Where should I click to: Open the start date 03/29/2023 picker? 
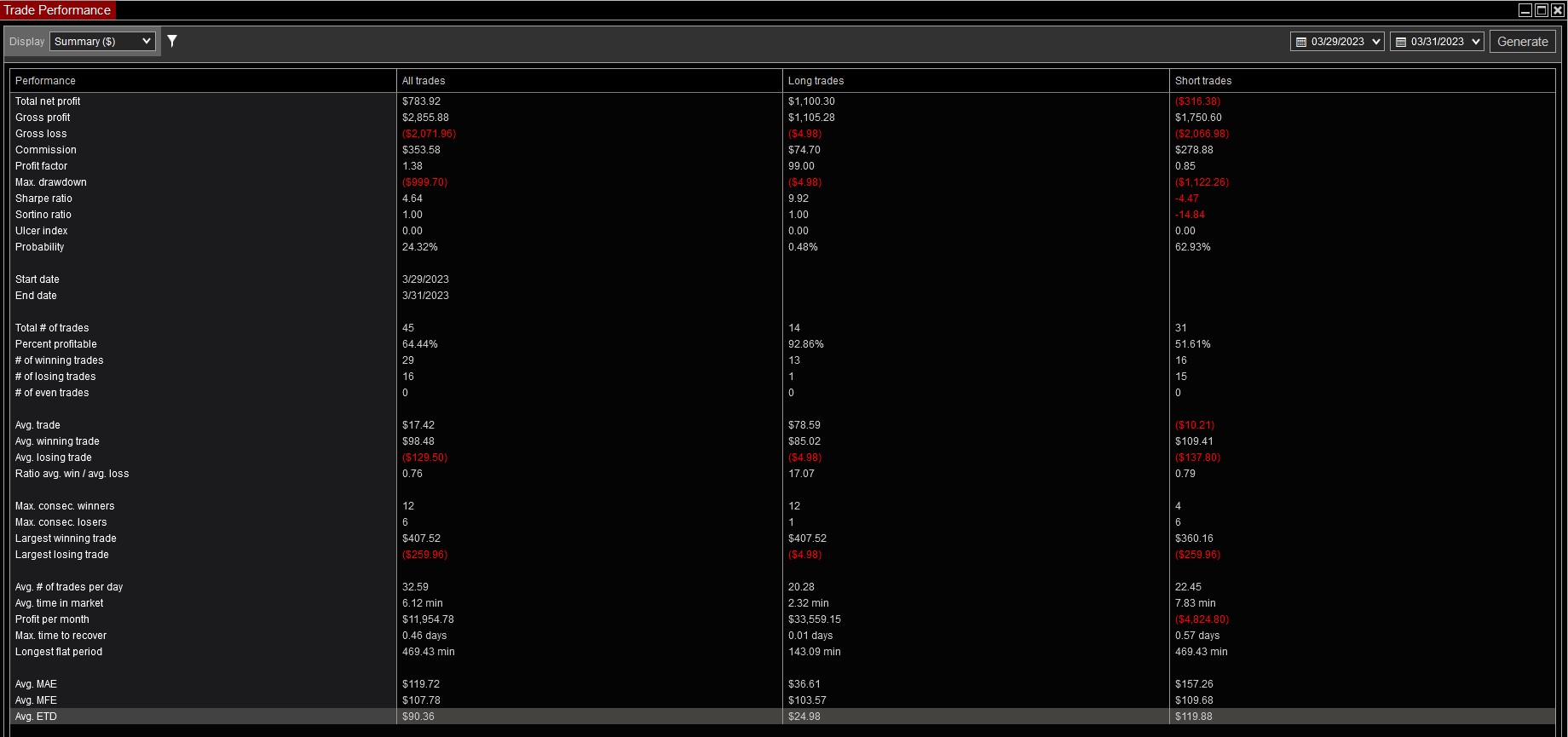click(1337, 41)
